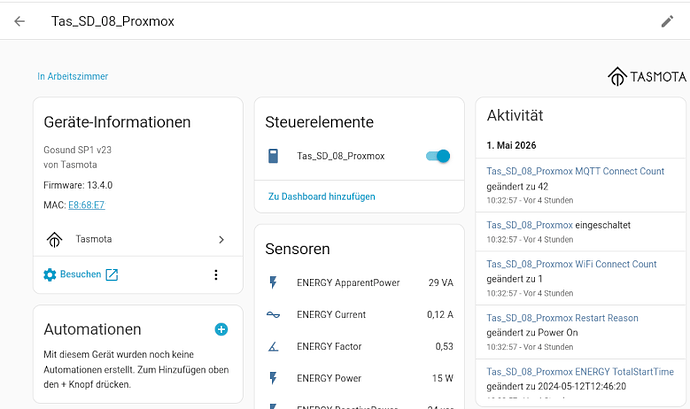Go back with the arrow icon
Viewport: 690px width, 409px height.
(x=19, y=21)
